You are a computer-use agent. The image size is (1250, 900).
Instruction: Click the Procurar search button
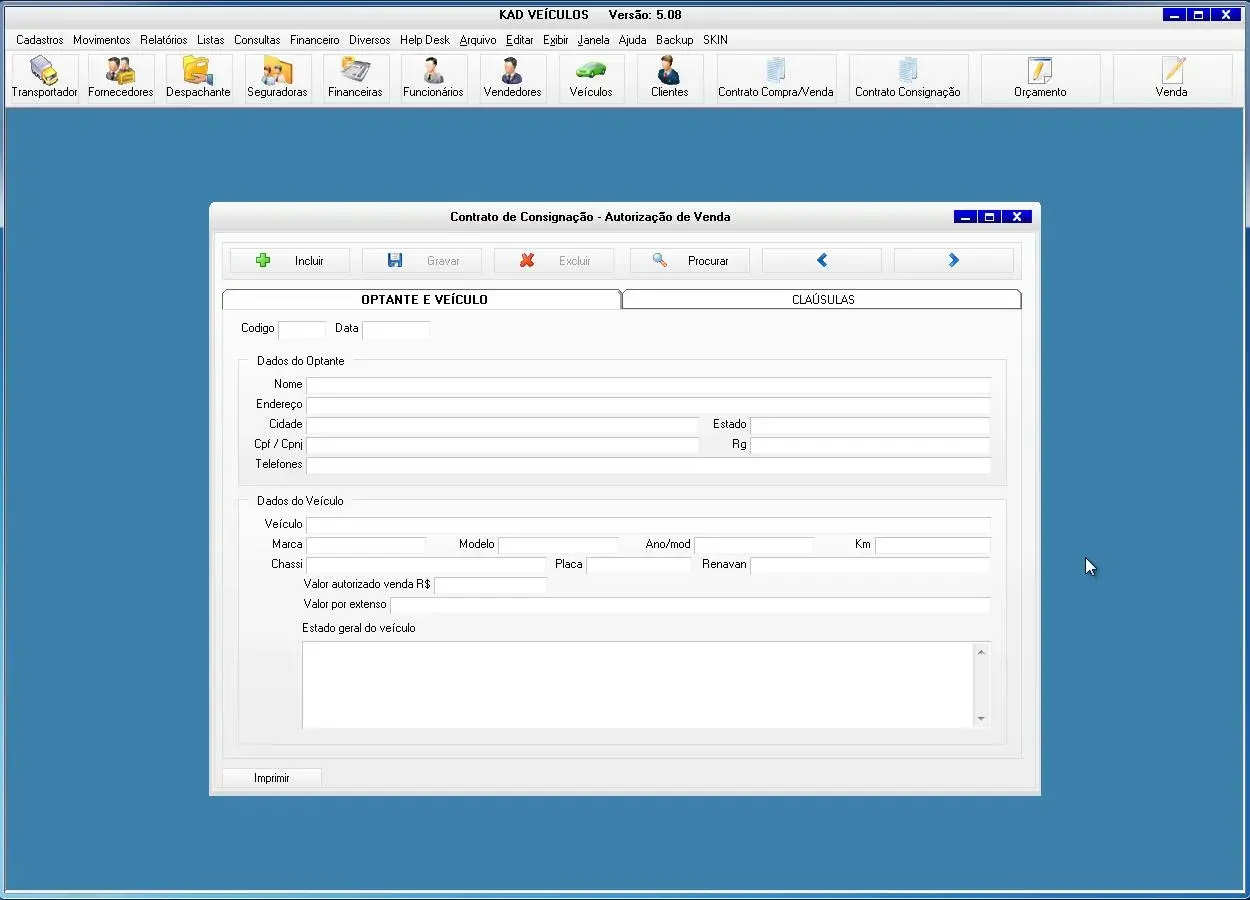pyautogui.click(x=690, y=261)
